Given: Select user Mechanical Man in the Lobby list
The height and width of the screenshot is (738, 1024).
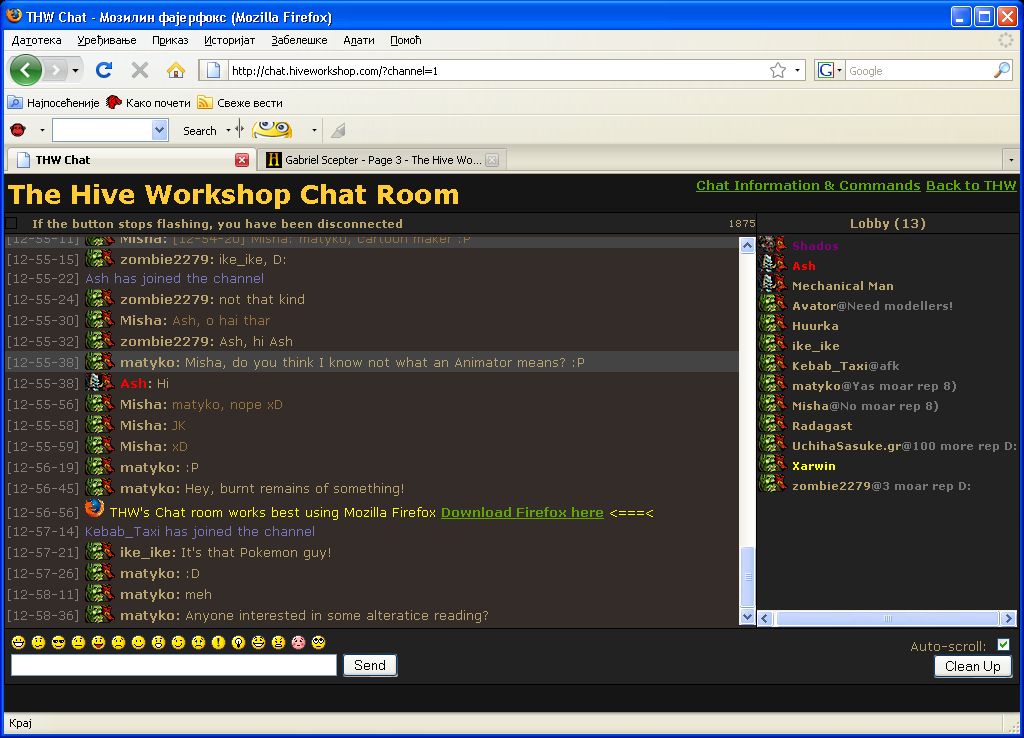Looking at the screenshot, I should pos(842,286).
